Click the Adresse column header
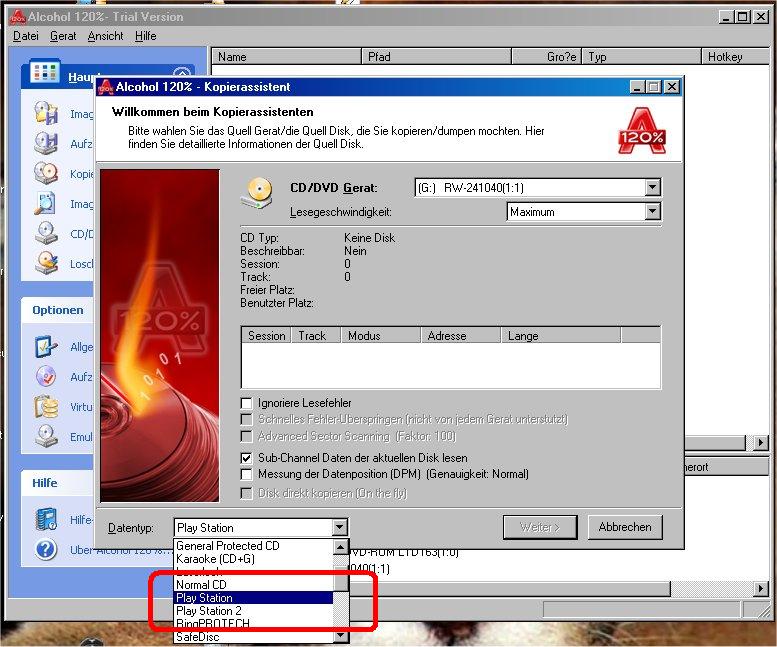777x647 pixels. pos(461,335)
